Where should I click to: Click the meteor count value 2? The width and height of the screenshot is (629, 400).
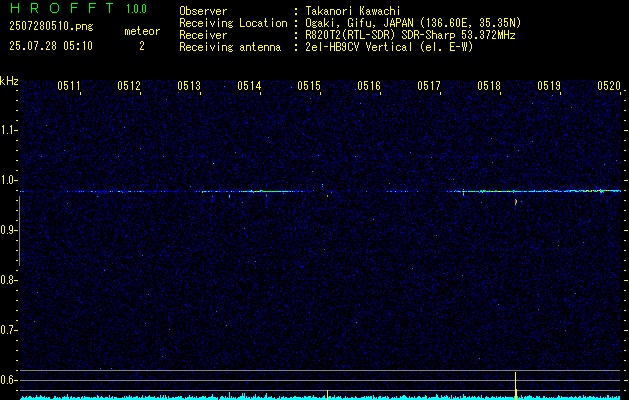coord(142,46)
